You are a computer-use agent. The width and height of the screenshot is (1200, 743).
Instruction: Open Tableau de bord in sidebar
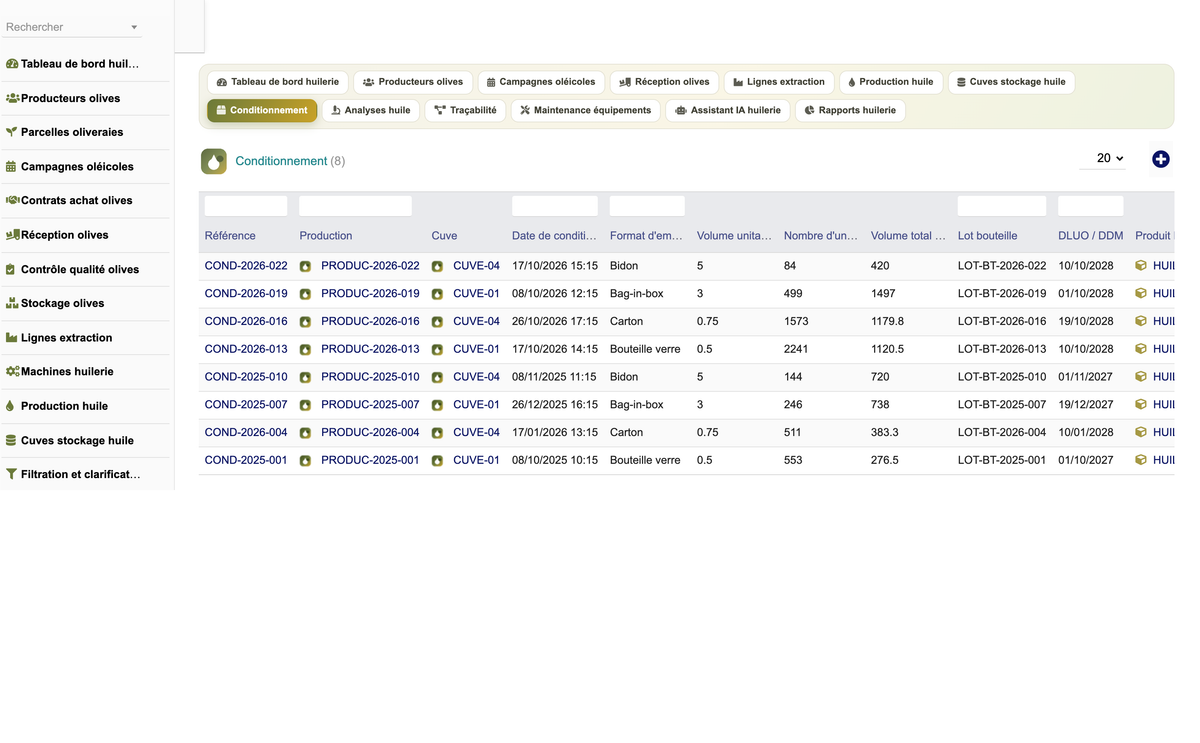tap(84, 64)
